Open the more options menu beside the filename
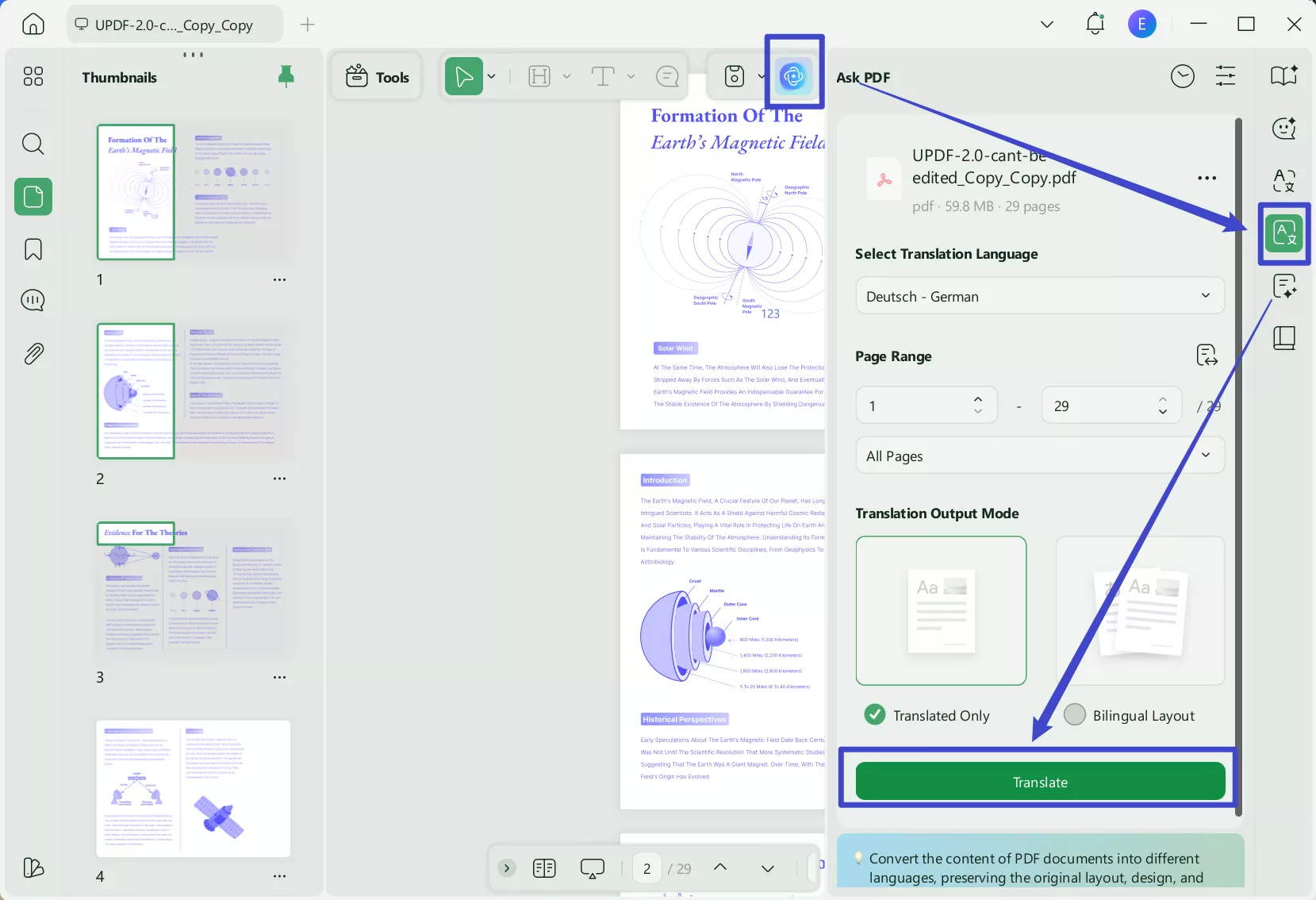 click(x=1207, y=178)
